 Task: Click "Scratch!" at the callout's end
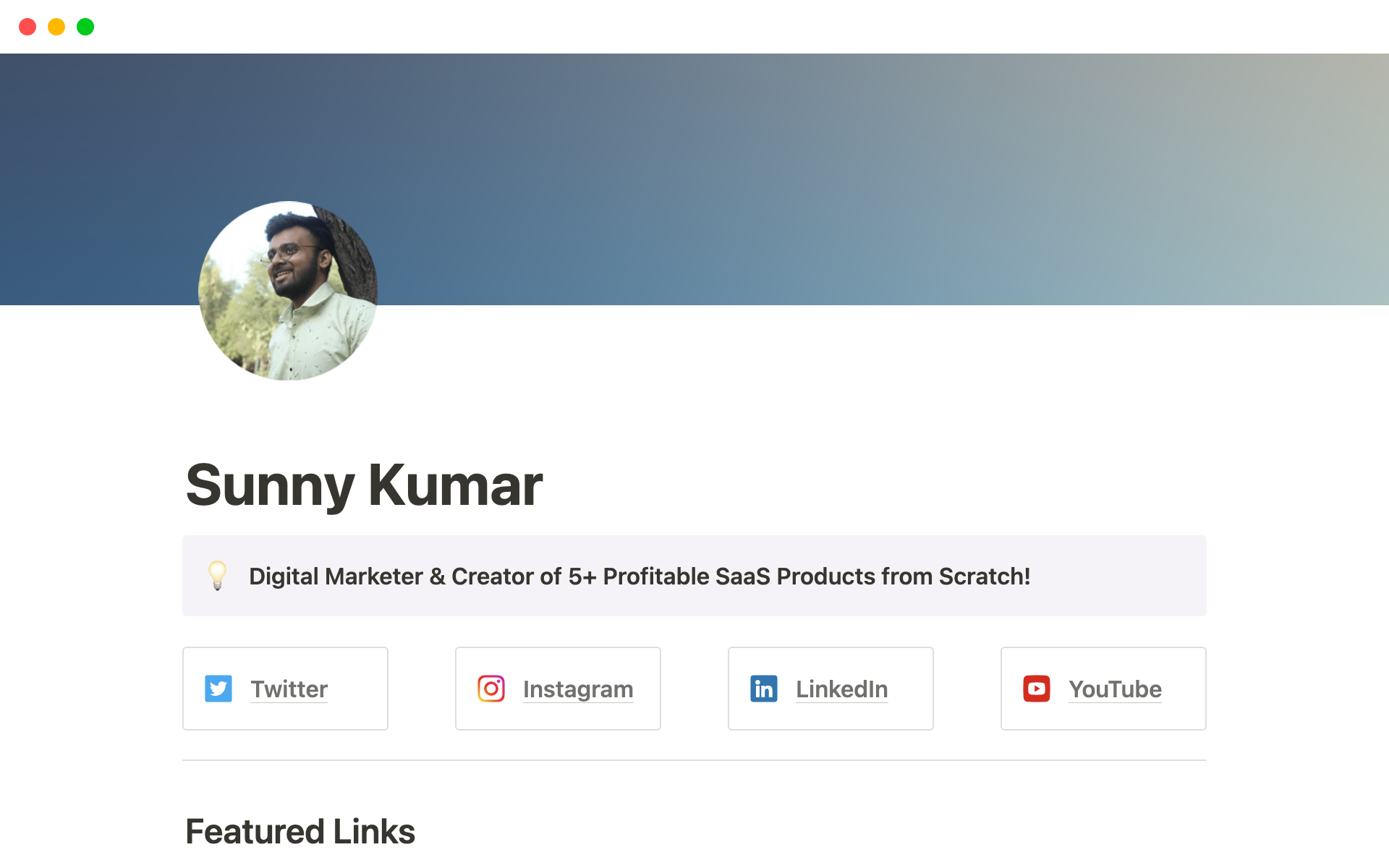point(984,576)
